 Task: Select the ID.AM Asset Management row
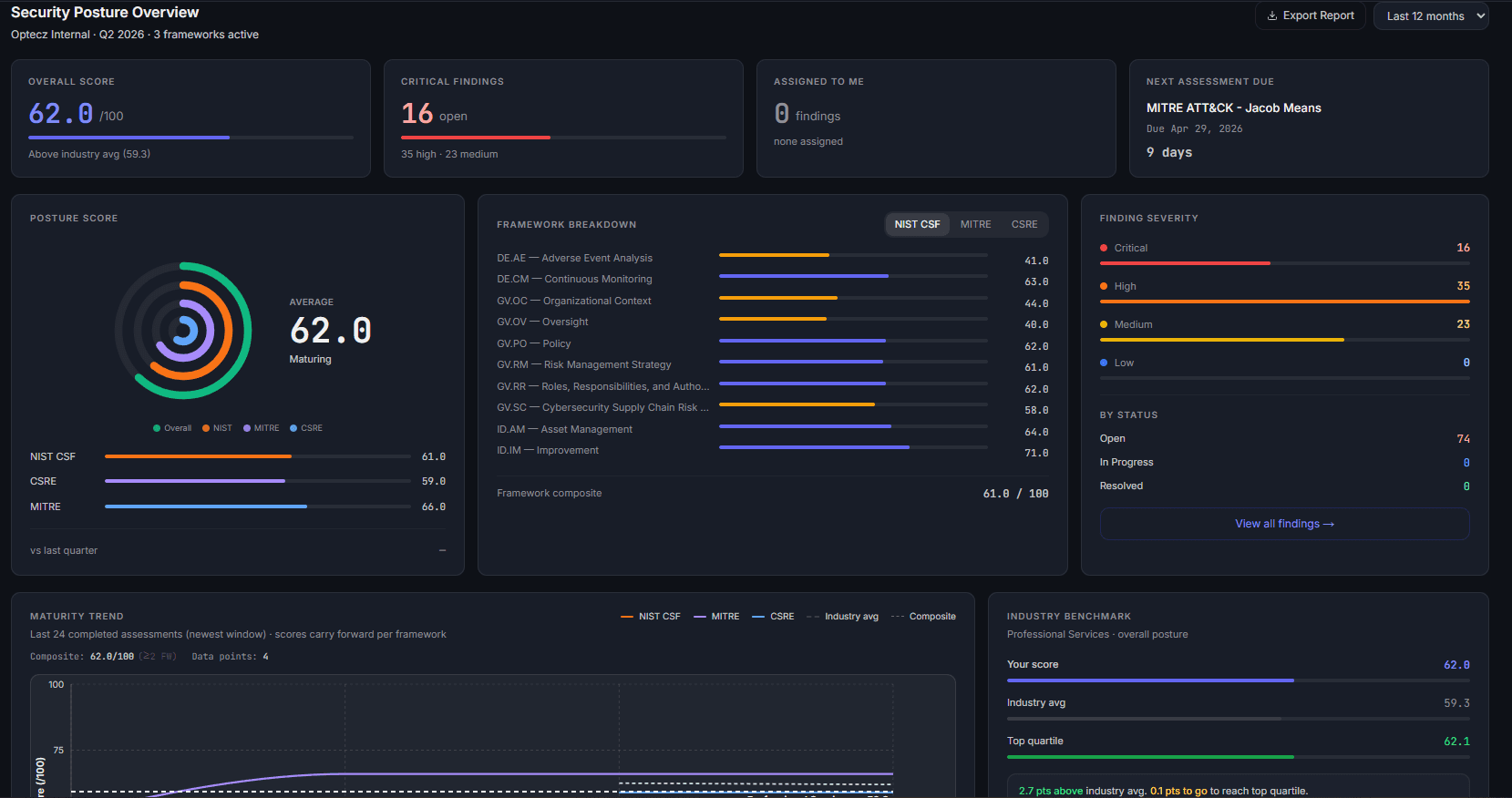click(773, 430)
